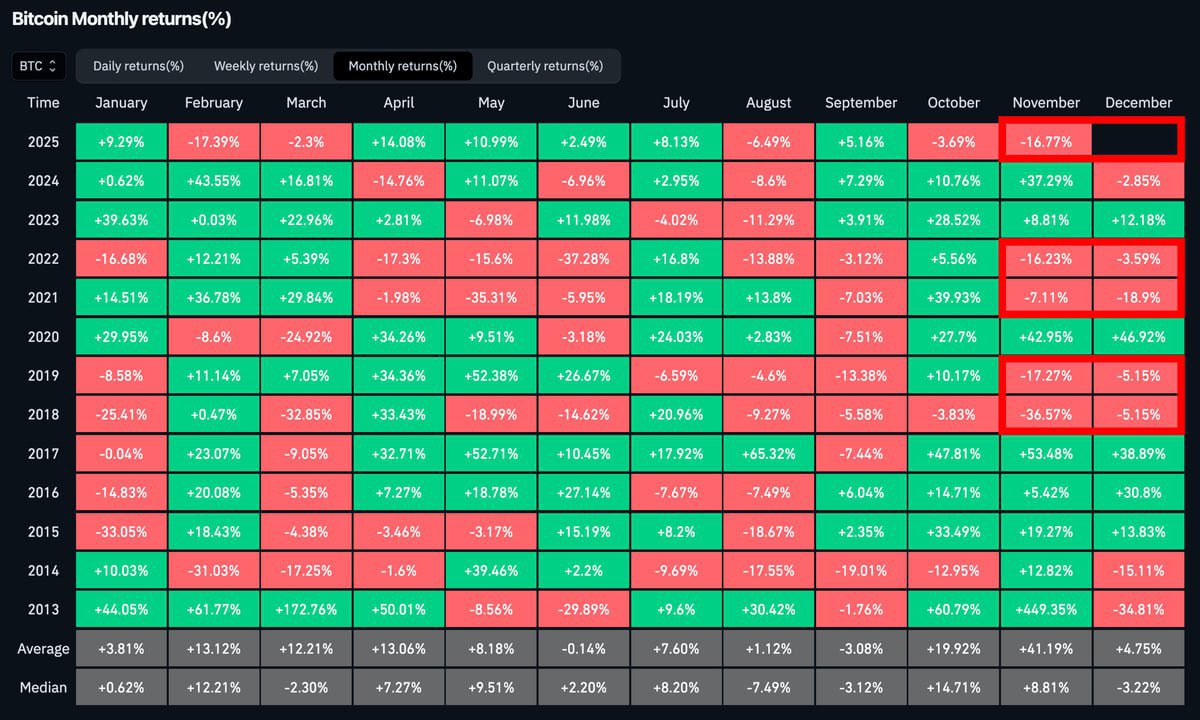This screenshot has width=1200, height=720.
Task: Click the September column header
Action: [861, 102]
